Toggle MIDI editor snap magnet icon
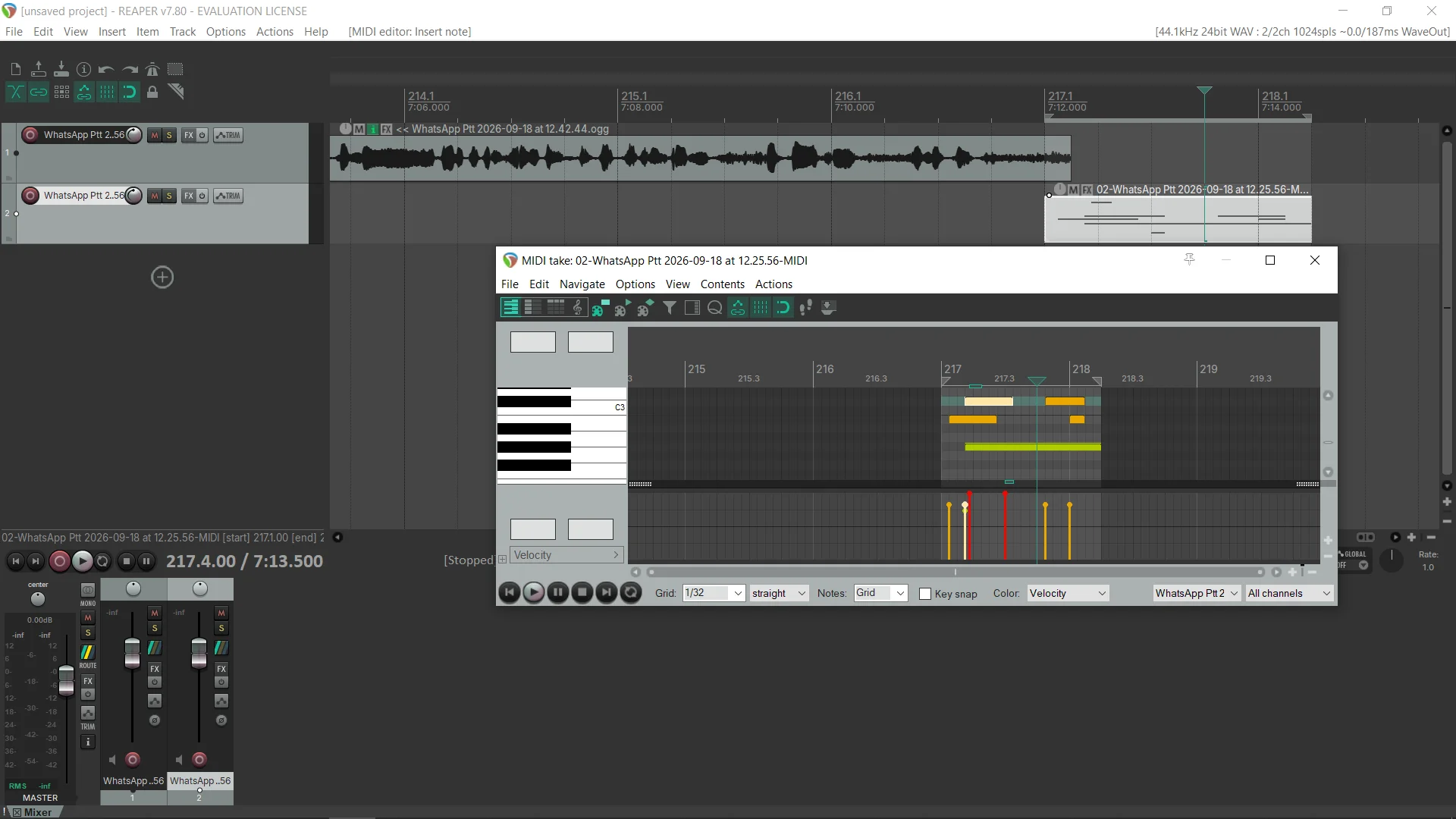This screenshot has width=1456, height=819. pyautogui.click(x=783, y=308)
